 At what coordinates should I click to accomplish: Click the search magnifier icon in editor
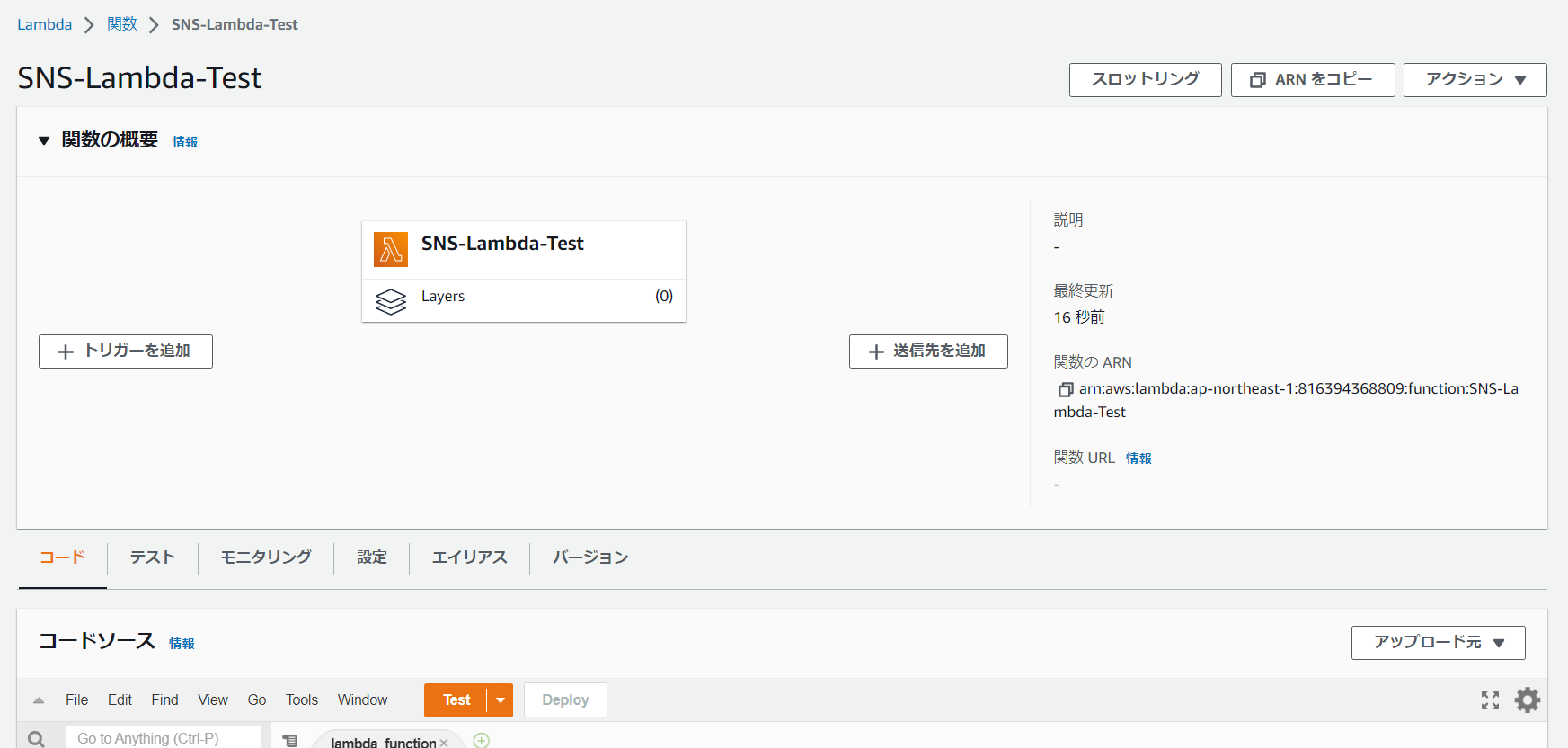36,738
